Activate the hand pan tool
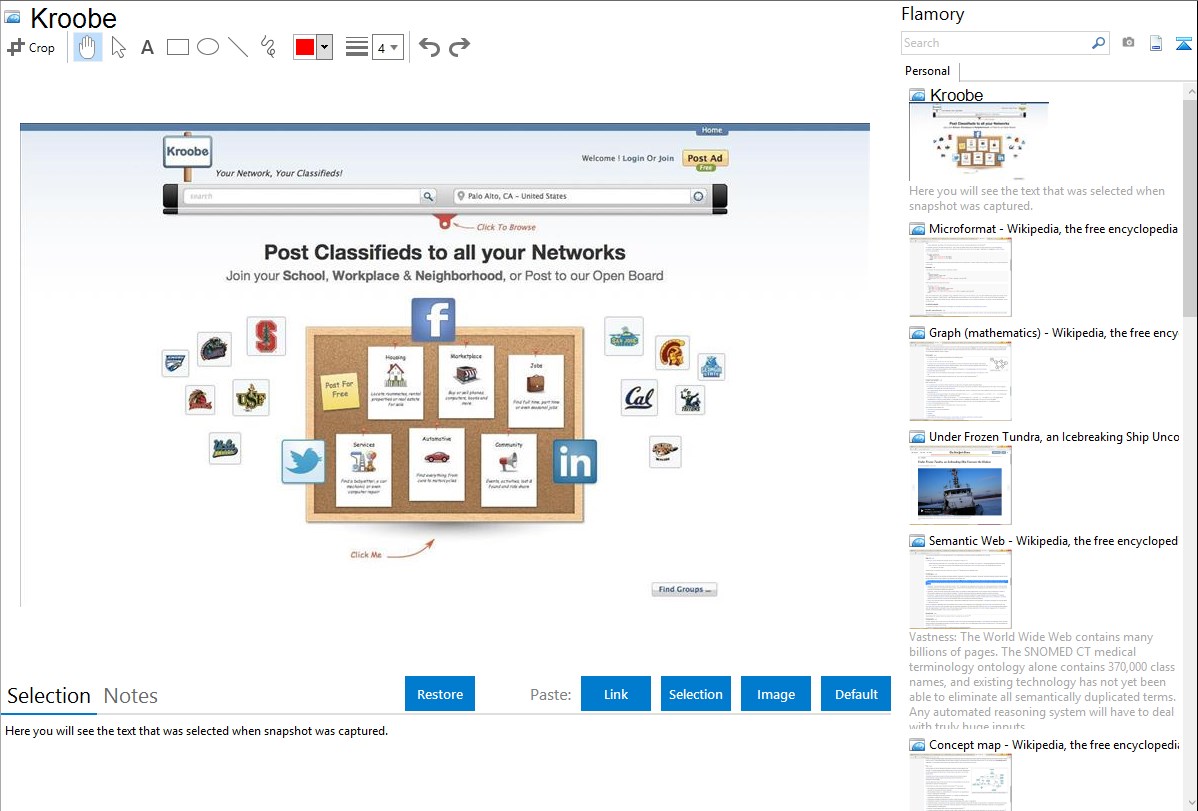Screen dimensions: 1198x811 87,47
